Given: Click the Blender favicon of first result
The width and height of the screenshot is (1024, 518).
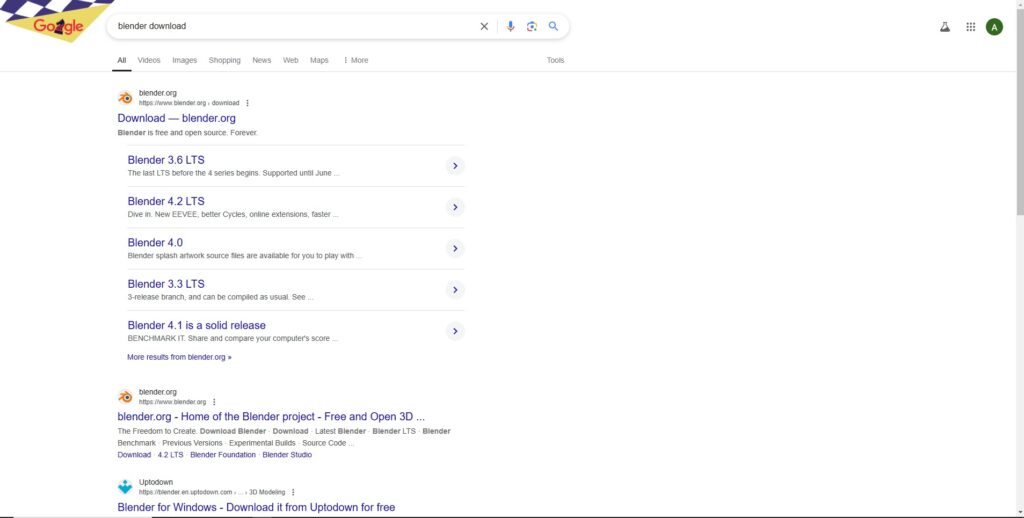Looking at the screenshot, I should click(x=125, y=98).
